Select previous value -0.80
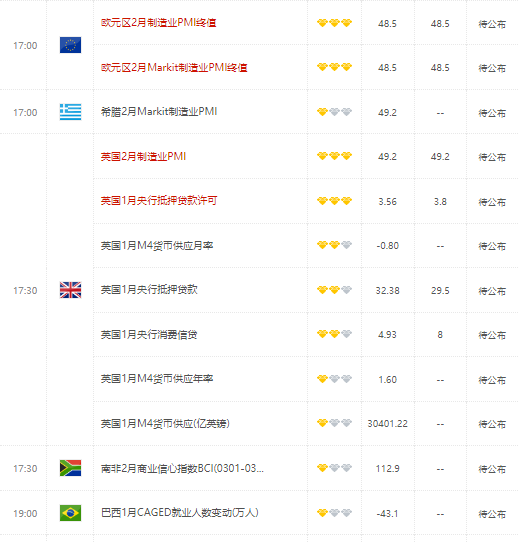The height and width of the screenshot is (542, 518). [x=387, y=246]
